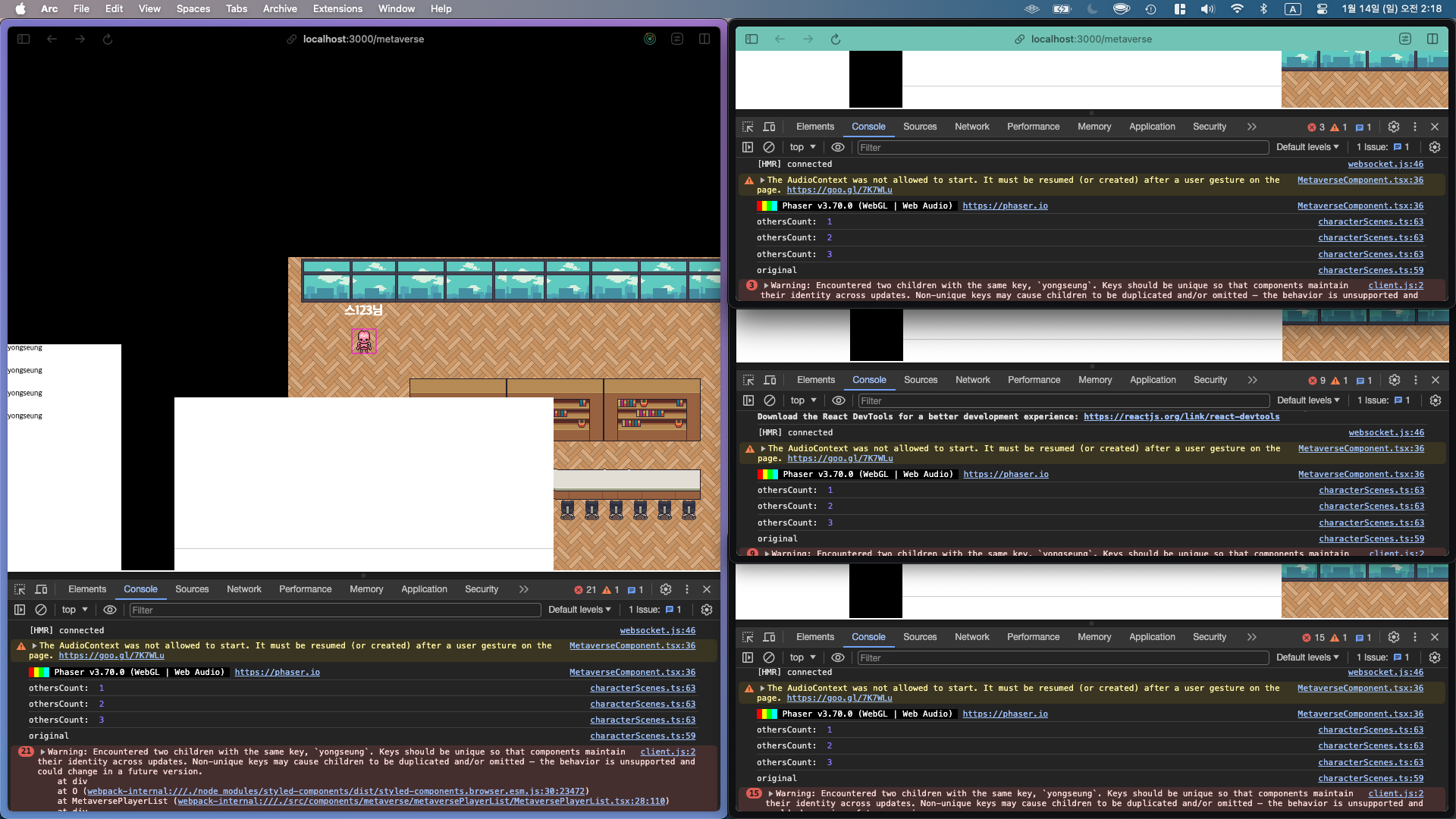1456x819 pixels.
Task: Open console settings gear in left panel
Action: 707,610
